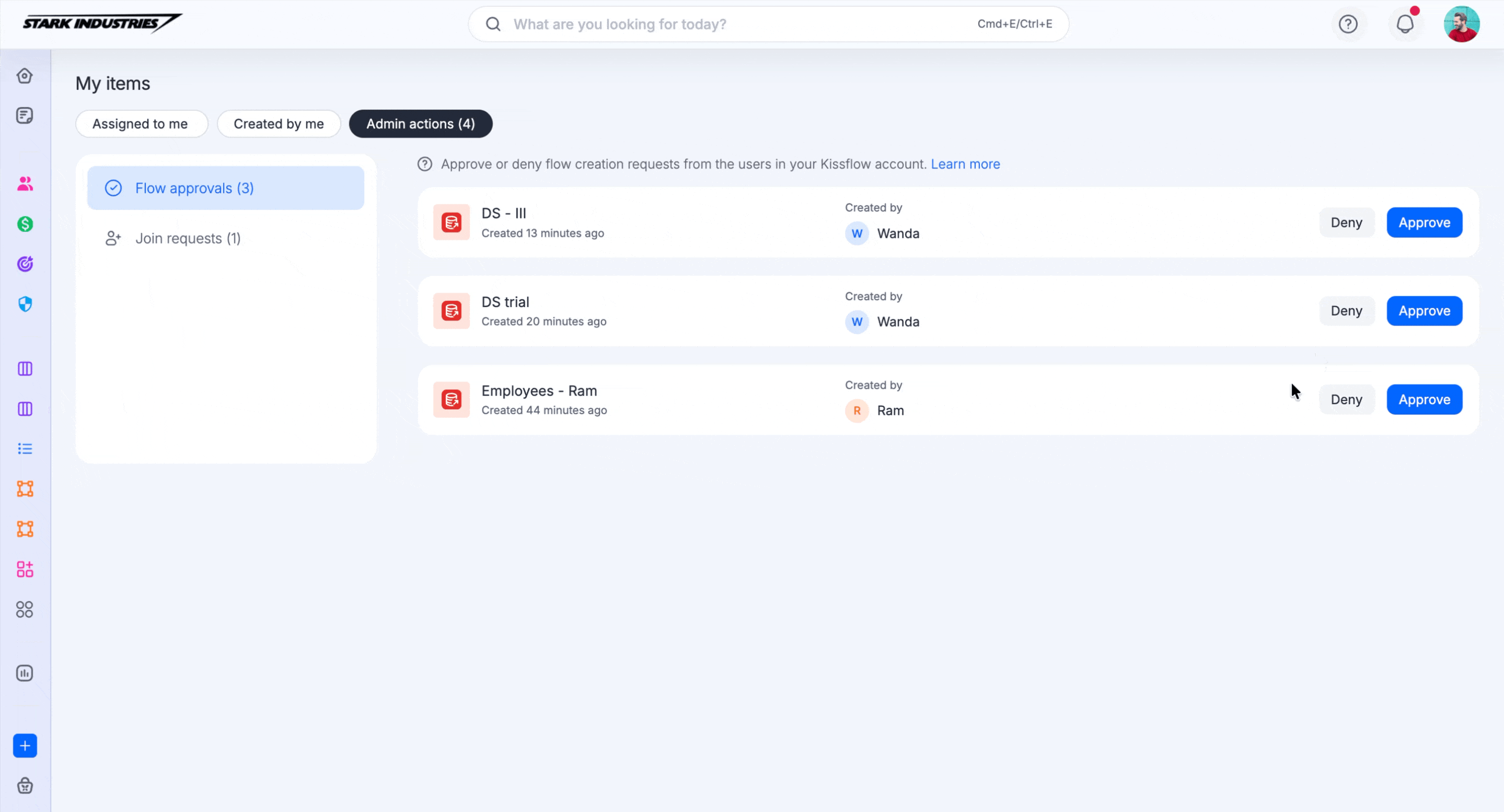Select Flow approvals (3) in the side panel
Viewport: 1504px width, 812px height.
point(194,188)
